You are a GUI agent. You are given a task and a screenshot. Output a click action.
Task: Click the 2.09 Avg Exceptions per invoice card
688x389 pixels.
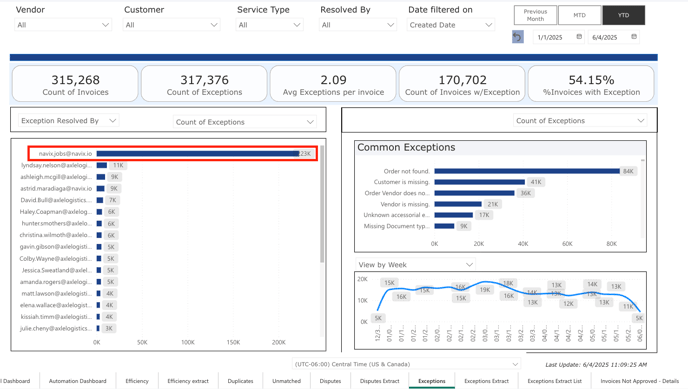[333, 84]
